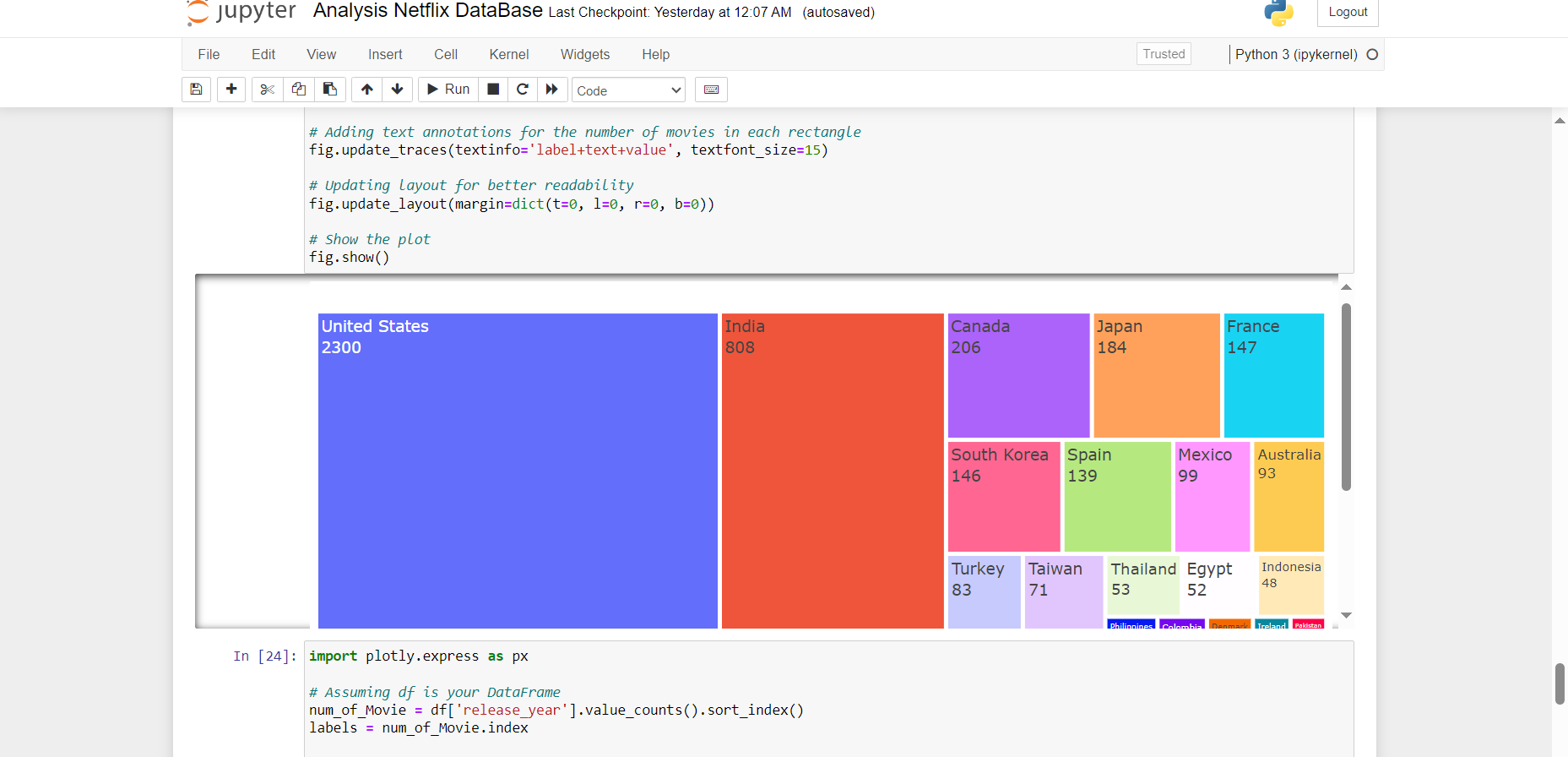The height and width of the screenshot is (757, 1568).
Task: Restart the kernel icon
Action: coord(523,90)
